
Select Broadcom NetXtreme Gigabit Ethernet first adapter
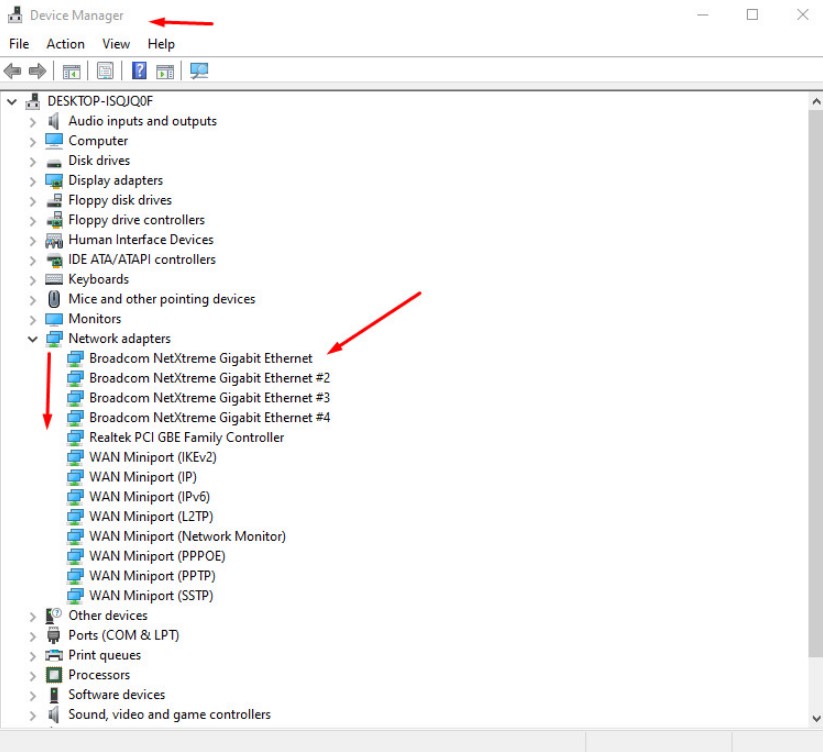click(x=201, y=358)
